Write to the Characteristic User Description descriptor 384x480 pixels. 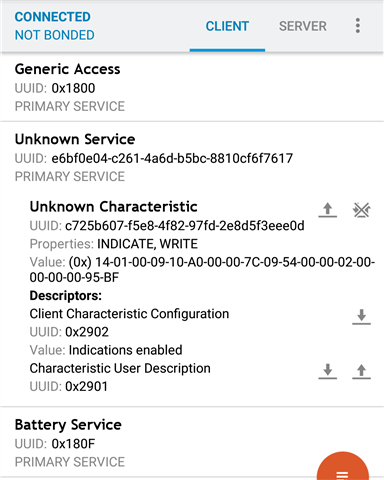click(361, 371)
